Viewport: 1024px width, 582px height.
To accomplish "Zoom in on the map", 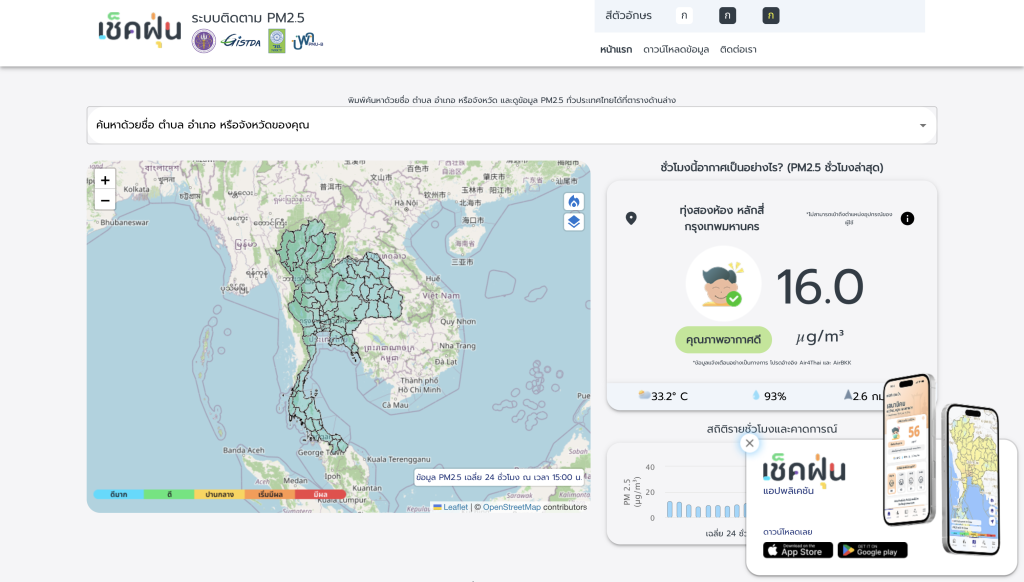I will (105, 180).
